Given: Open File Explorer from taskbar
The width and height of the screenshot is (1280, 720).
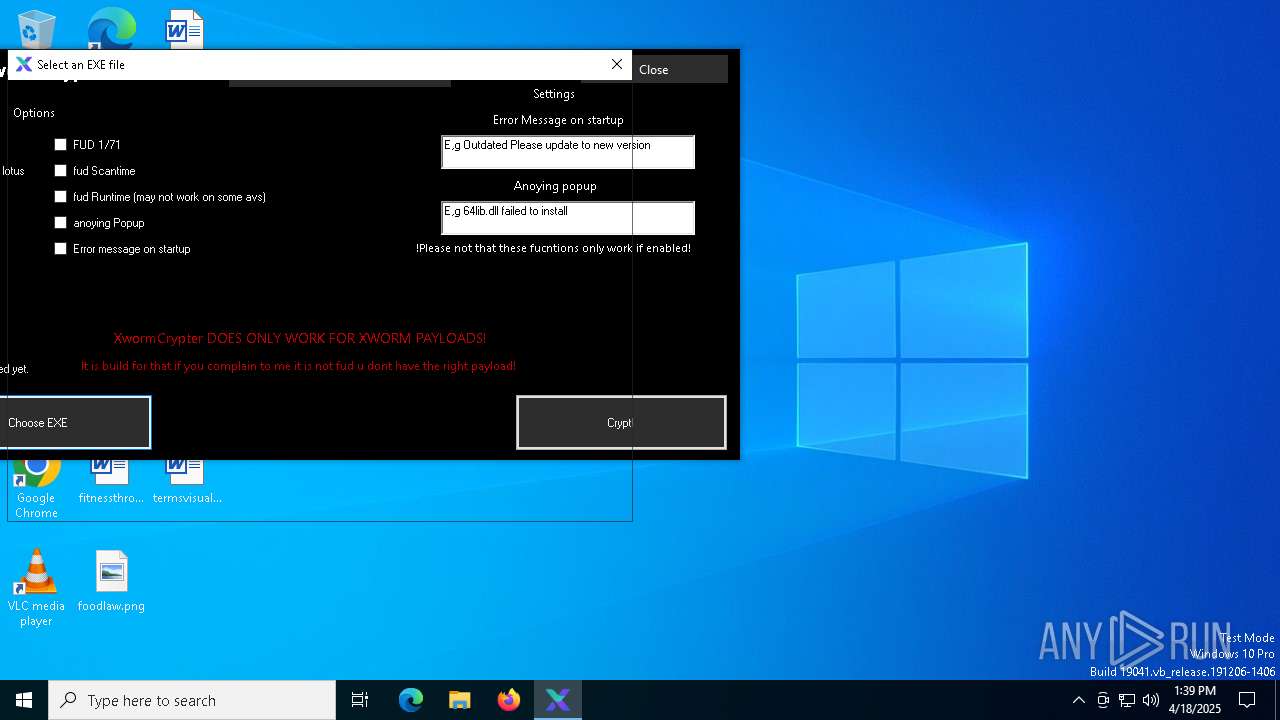Looking at the screenshot, I should click(460, 700).
